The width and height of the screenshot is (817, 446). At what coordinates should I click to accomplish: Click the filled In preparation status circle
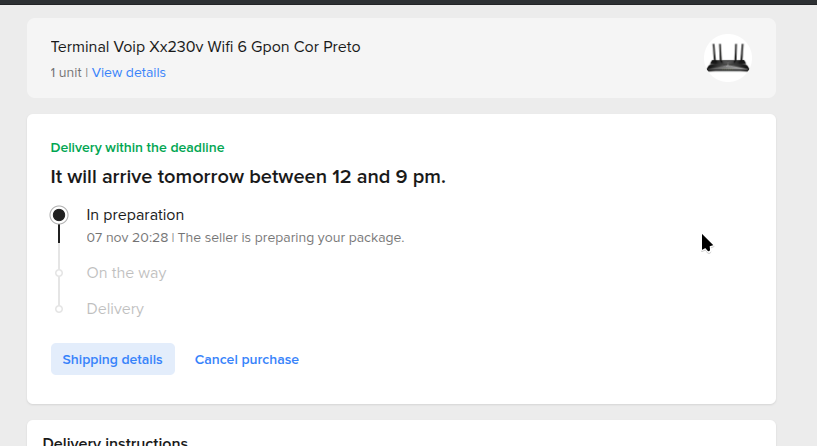[59, 215]
